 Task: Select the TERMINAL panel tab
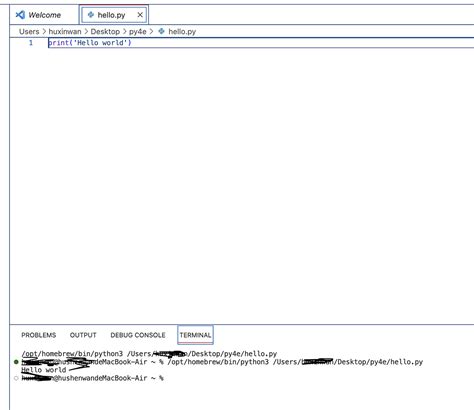click(x=195, y=335)
